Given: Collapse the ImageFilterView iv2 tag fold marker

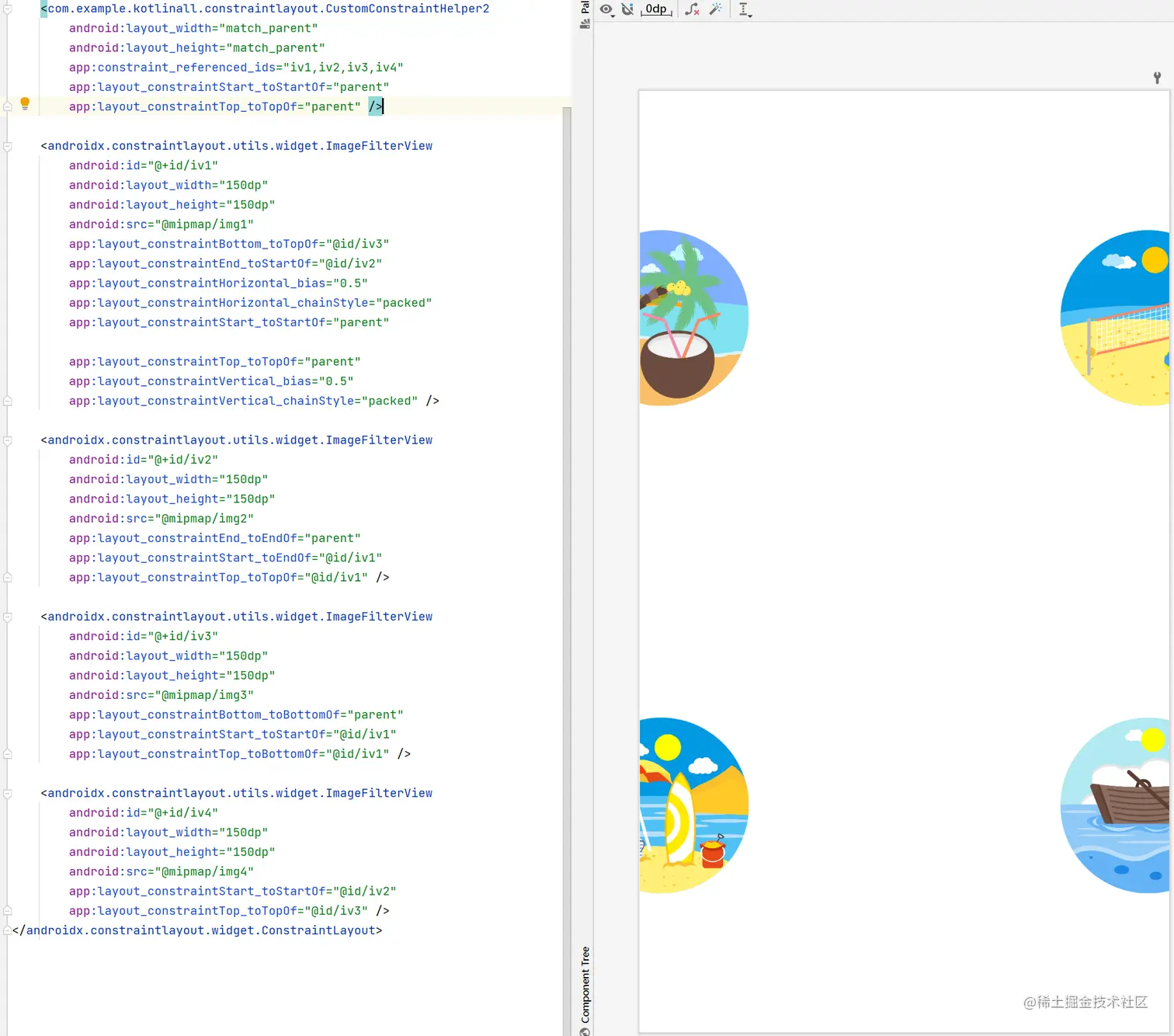Looking at the screenshot, I should coord(8,440).
